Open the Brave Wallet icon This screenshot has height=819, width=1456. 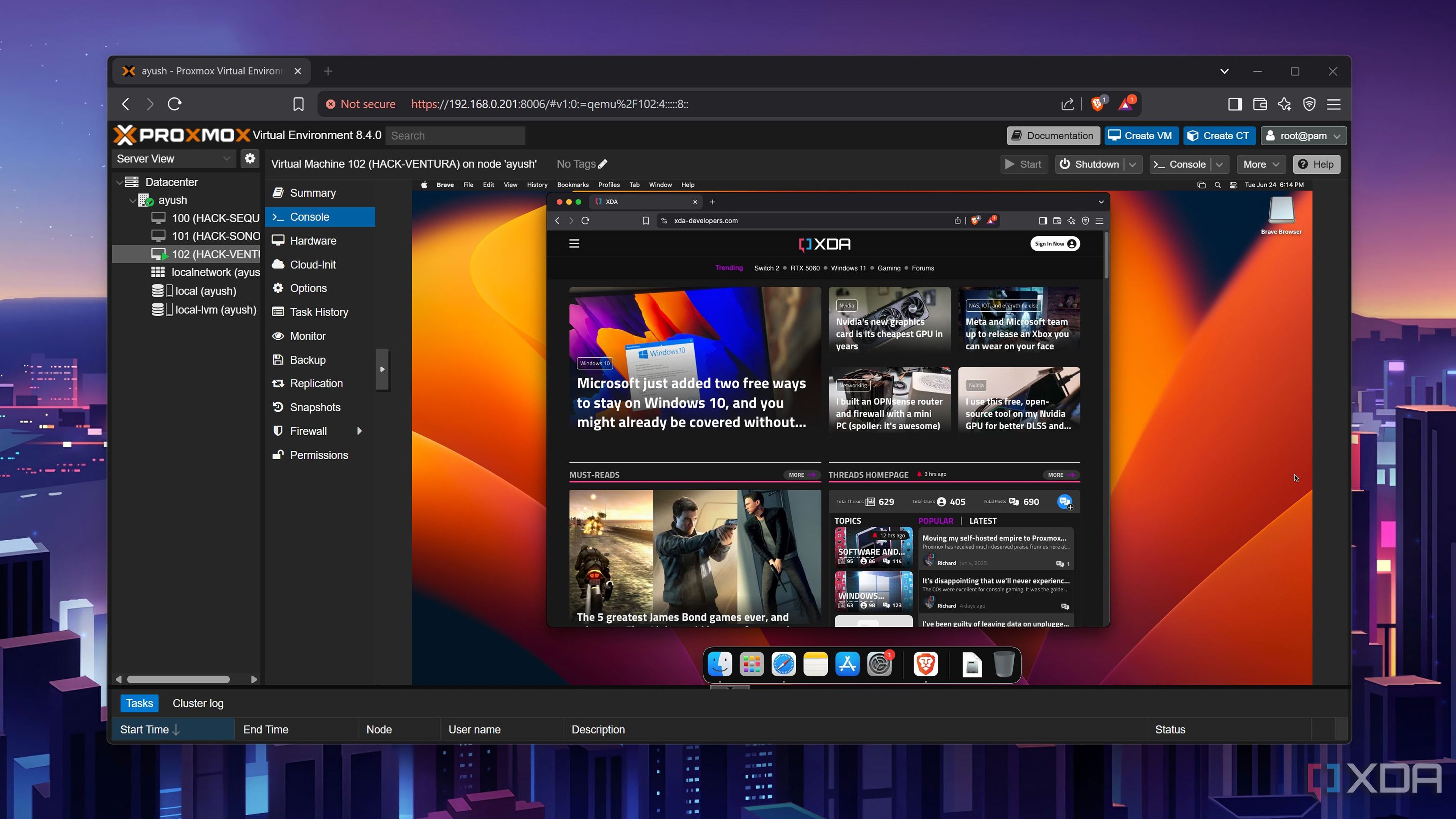point(1260,104)
